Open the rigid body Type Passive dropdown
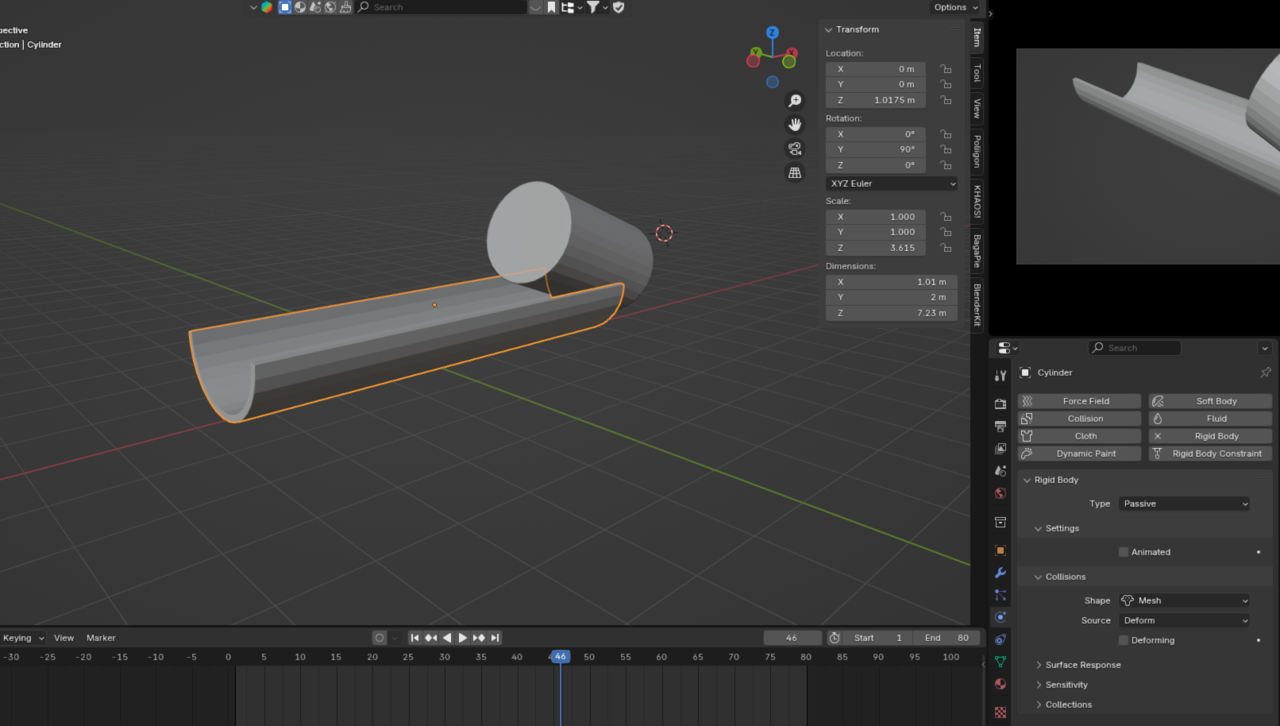Viewport: 1280px width, 726px height. pyautogui.click(x=1184, y=504)
